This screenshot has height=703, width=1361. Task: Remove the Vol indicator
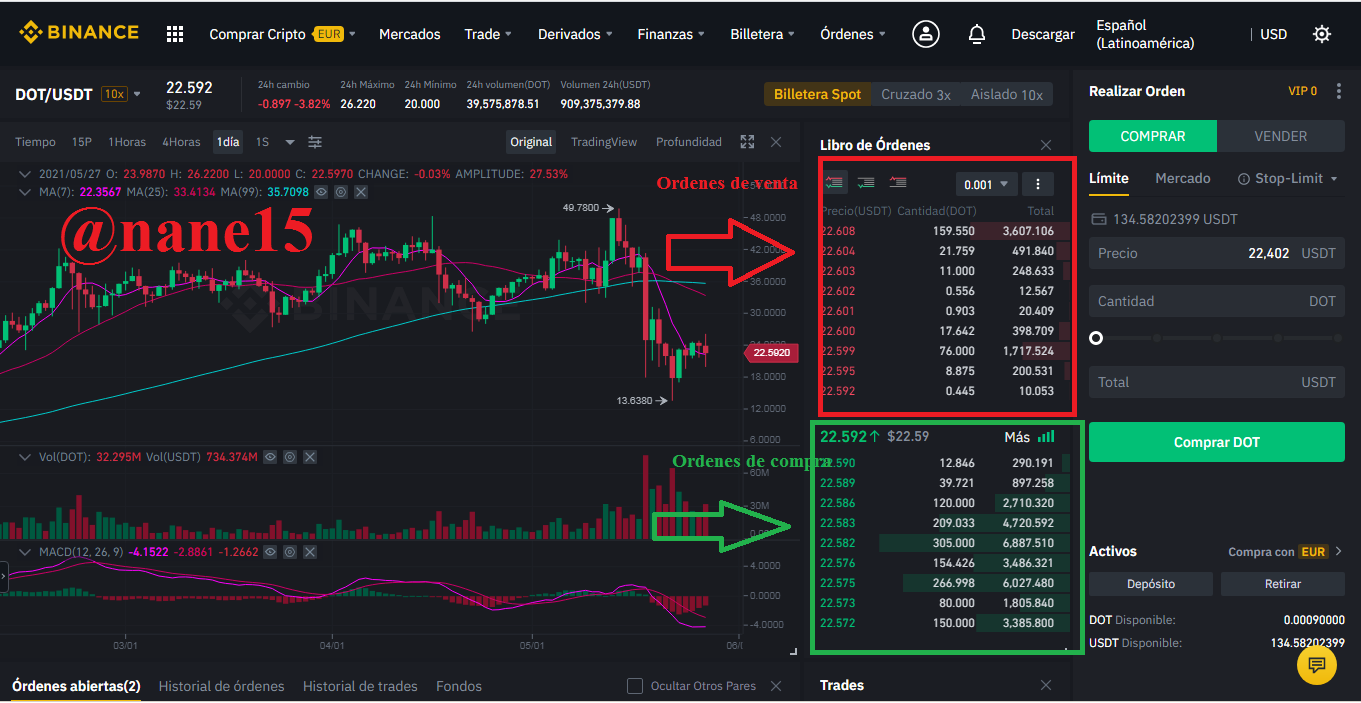(310, 457)
